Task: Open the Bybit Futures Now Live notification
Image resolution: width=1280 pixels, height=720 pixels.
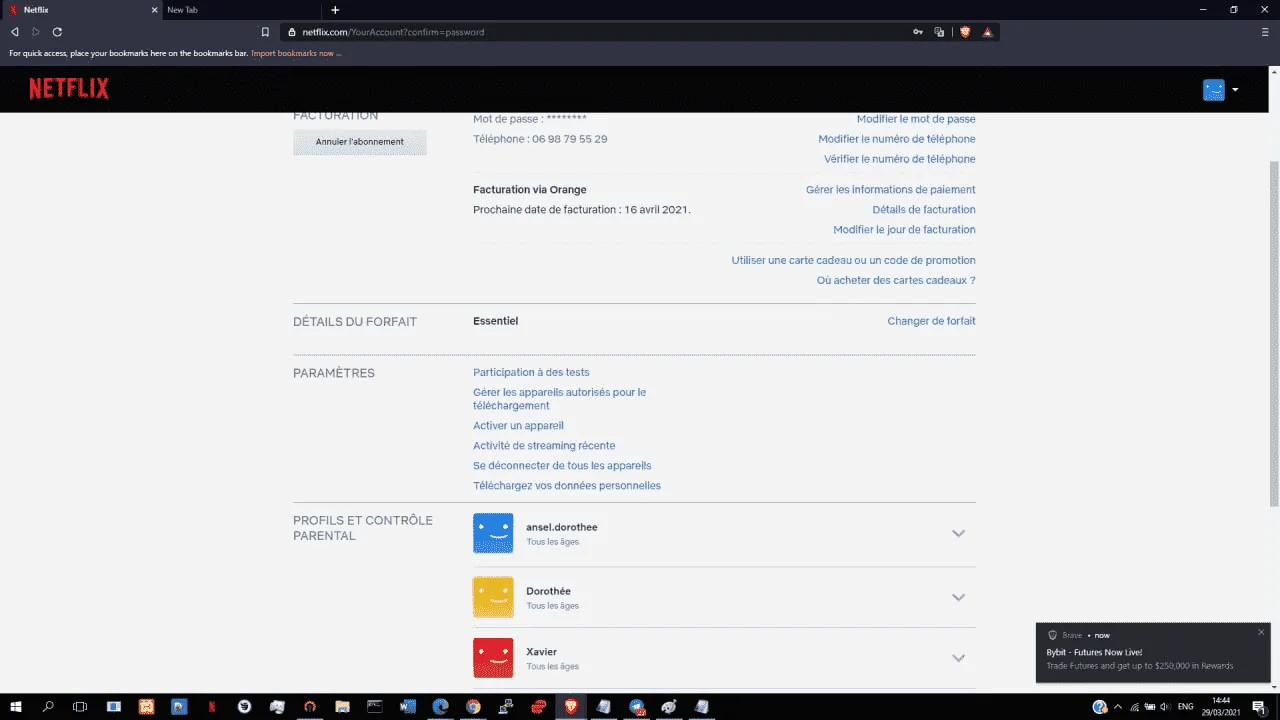Action: pos(1155,652)
